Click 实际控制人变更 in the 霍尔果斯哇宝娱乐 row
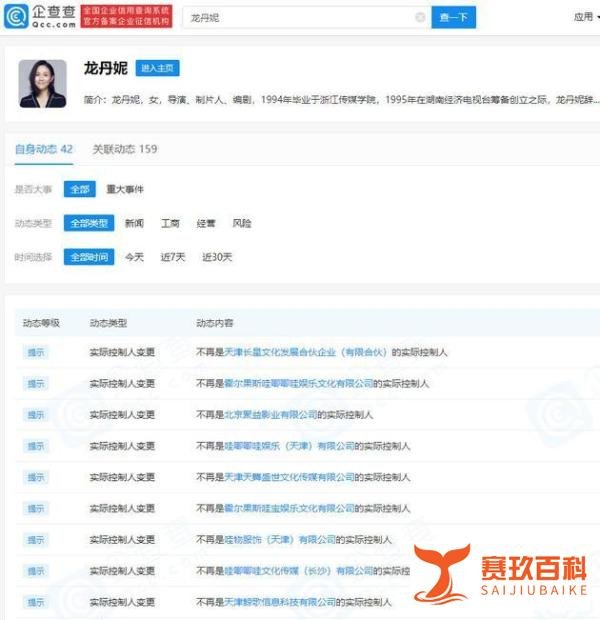 [122, 508]
